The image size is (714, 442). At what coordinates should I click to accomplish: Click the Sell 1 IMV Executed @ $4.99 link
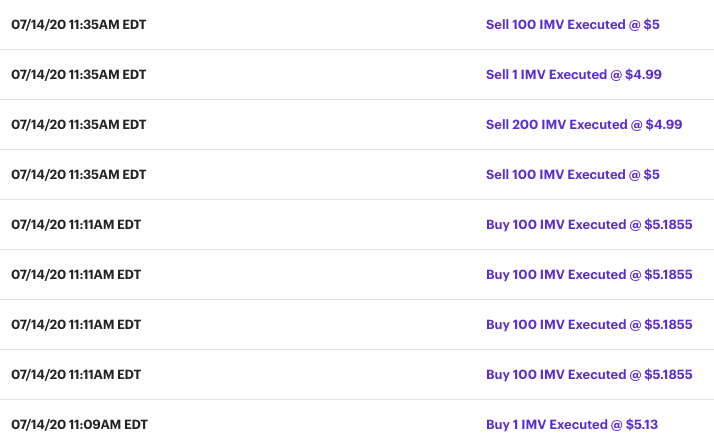573,74
